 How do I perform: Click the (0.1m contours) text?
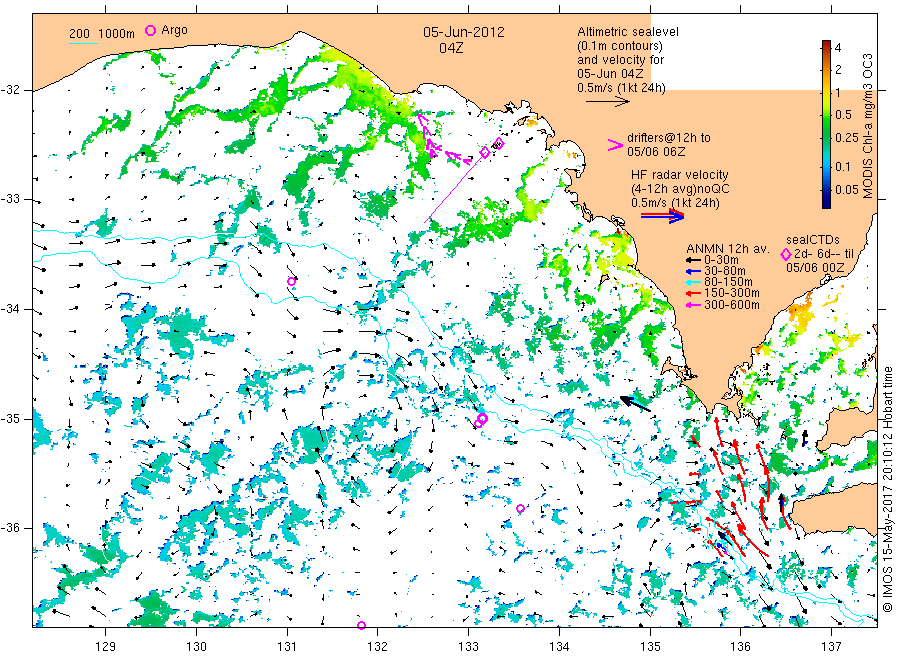pyautogui.click(x=620, y=46)
